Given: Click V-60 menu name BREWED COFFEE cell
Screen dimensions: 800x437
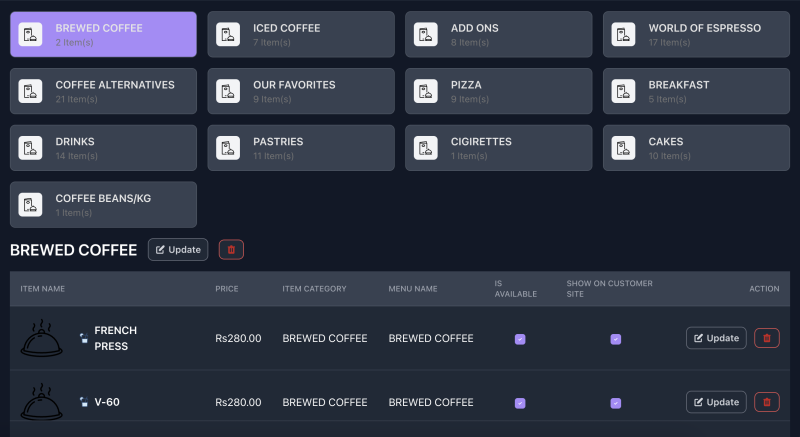Looking at the screenshot, I should [431, 402].
